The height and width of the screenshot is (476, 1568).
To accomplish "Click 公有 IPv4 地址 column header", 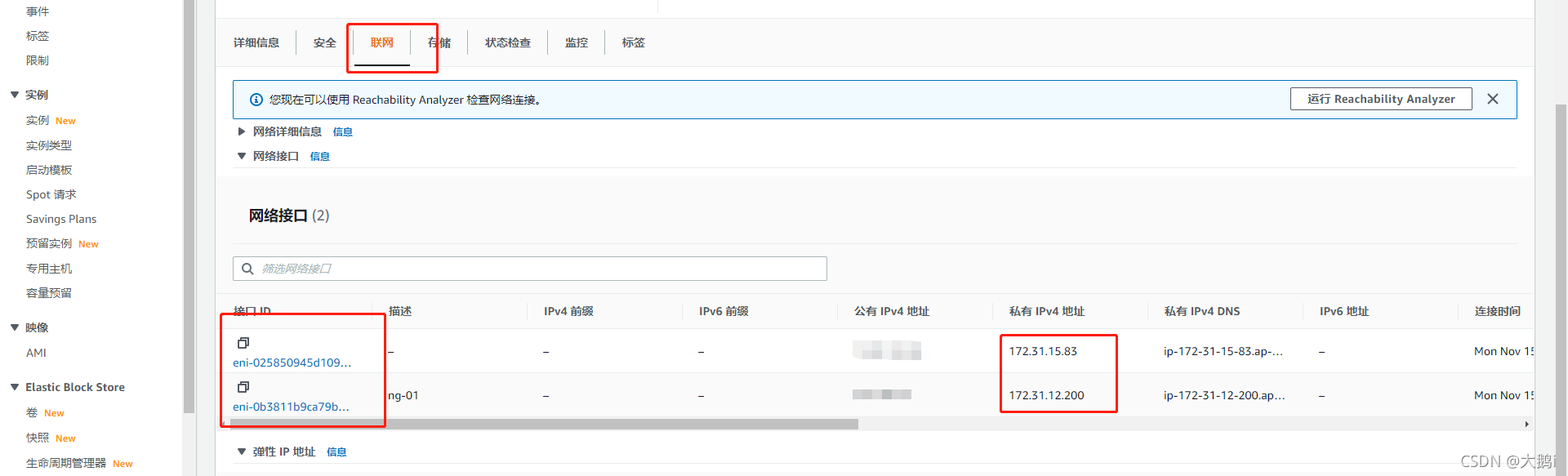I will (x=892, y=311).
